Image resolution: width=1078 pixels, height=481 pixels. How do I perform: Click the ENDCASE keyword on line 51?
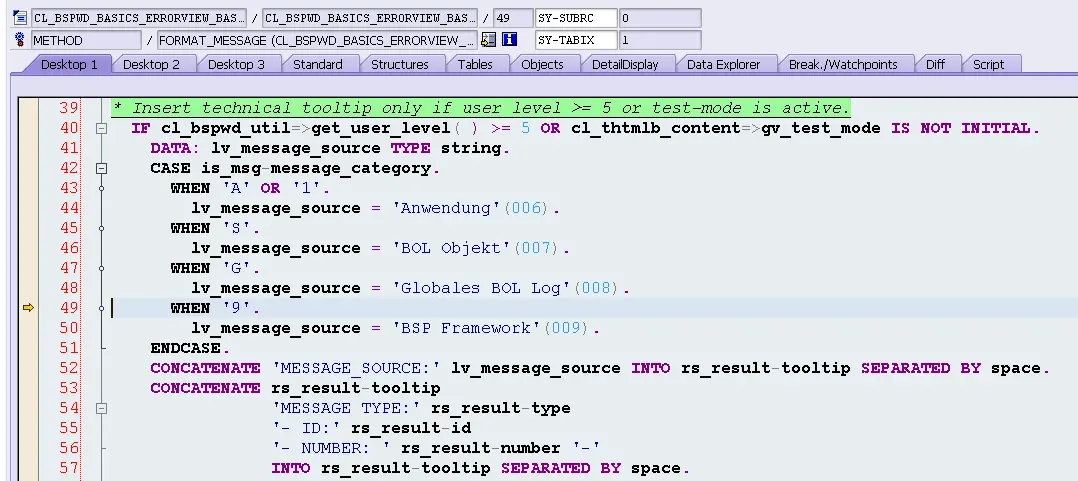point(186,348)
